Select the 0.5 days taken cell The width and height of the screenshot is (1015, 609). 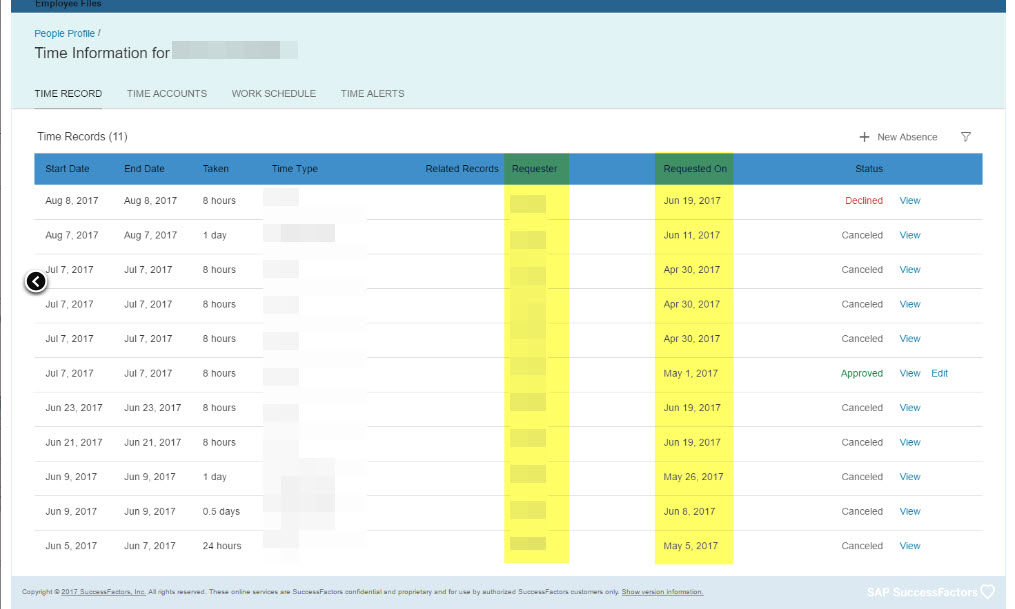pyautogui.click(x=221, y=511)
